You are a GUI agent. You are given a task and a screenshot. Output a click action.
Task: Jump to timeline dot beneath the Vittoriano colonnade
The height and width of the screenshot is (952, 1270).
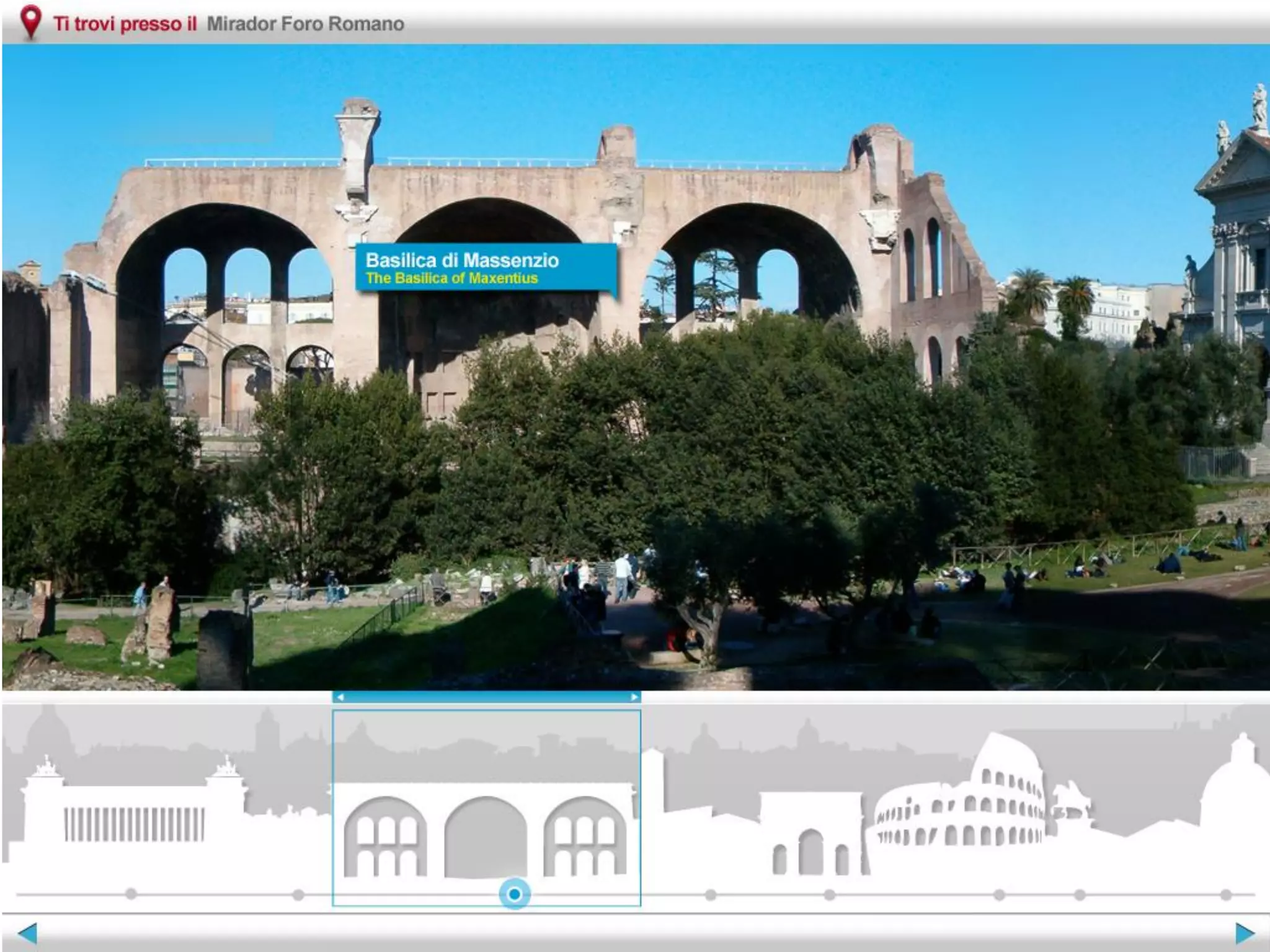[x=131, y=894]
